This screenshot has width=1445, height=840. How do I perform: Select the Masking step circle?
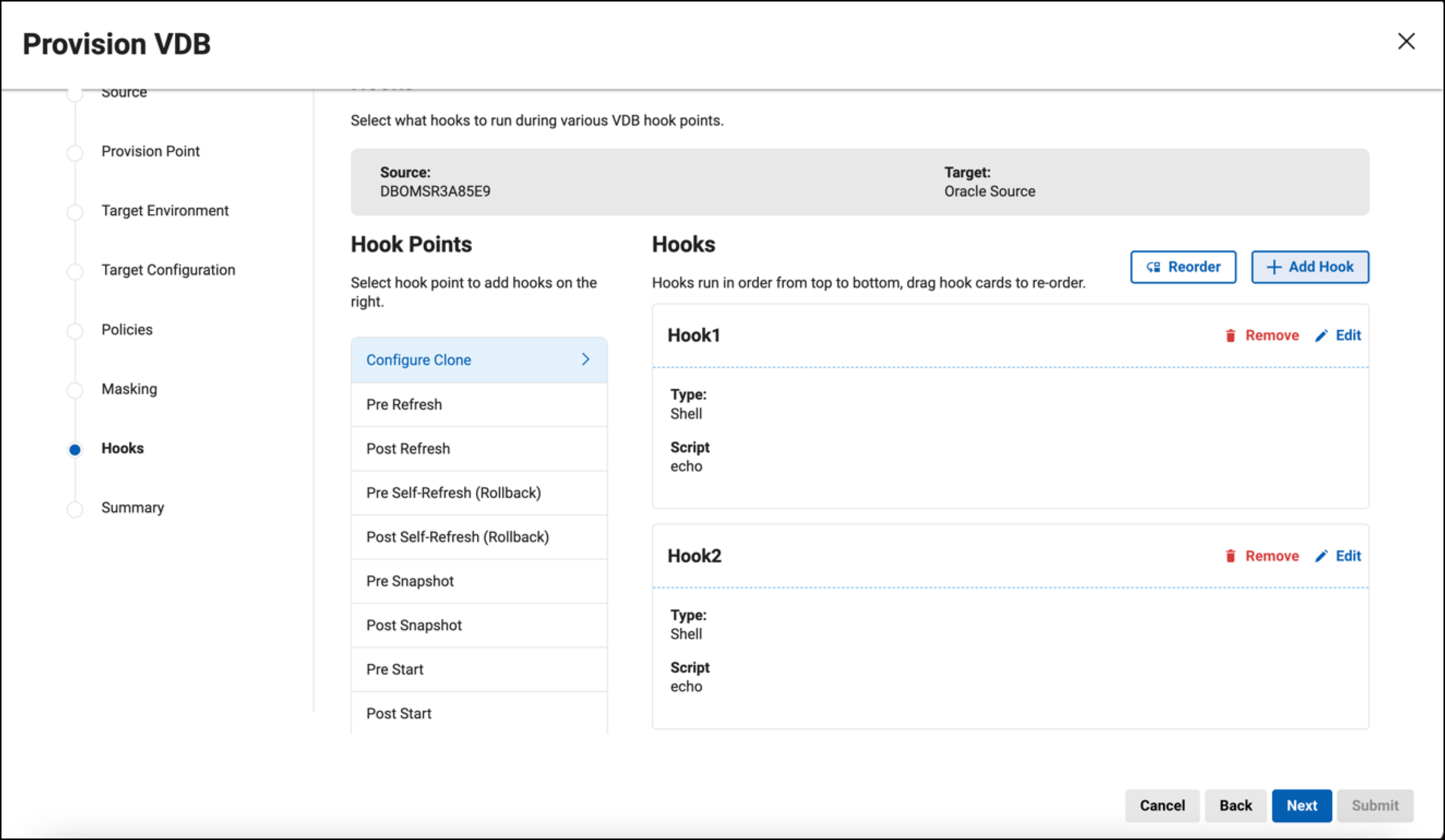coord(75,390)
